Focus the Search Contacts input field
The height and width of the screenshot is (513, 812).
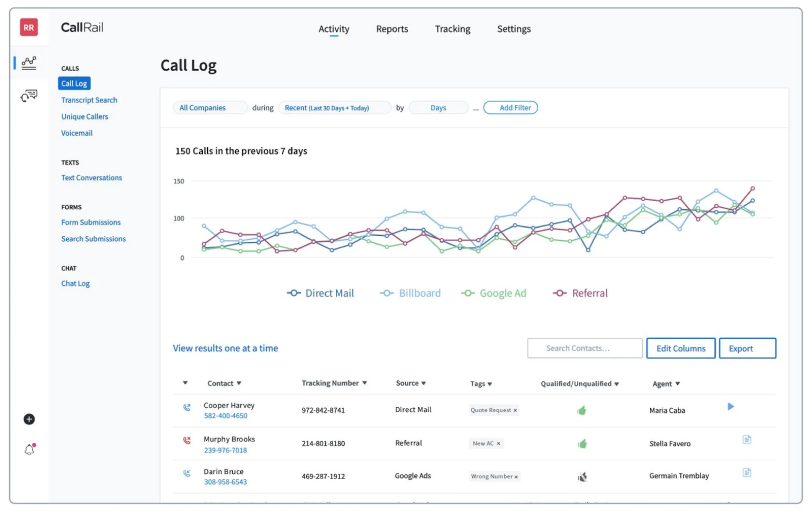point(584,348)
